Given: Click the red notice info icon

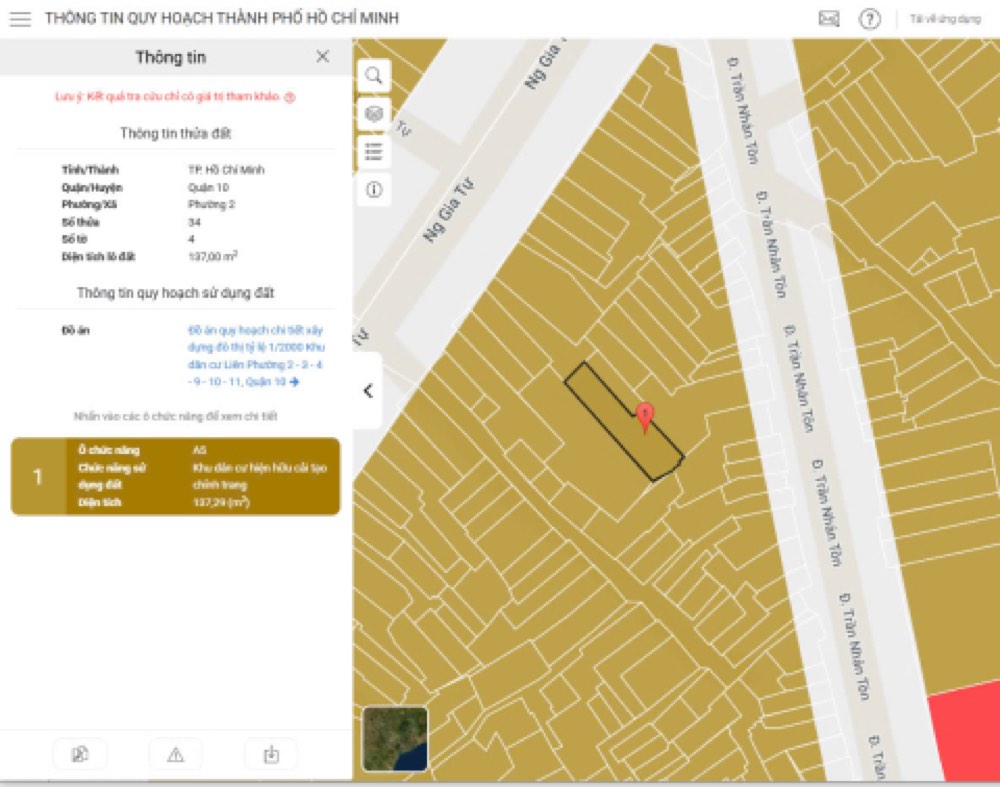Looking at the screenshot, I should [290, 97].
